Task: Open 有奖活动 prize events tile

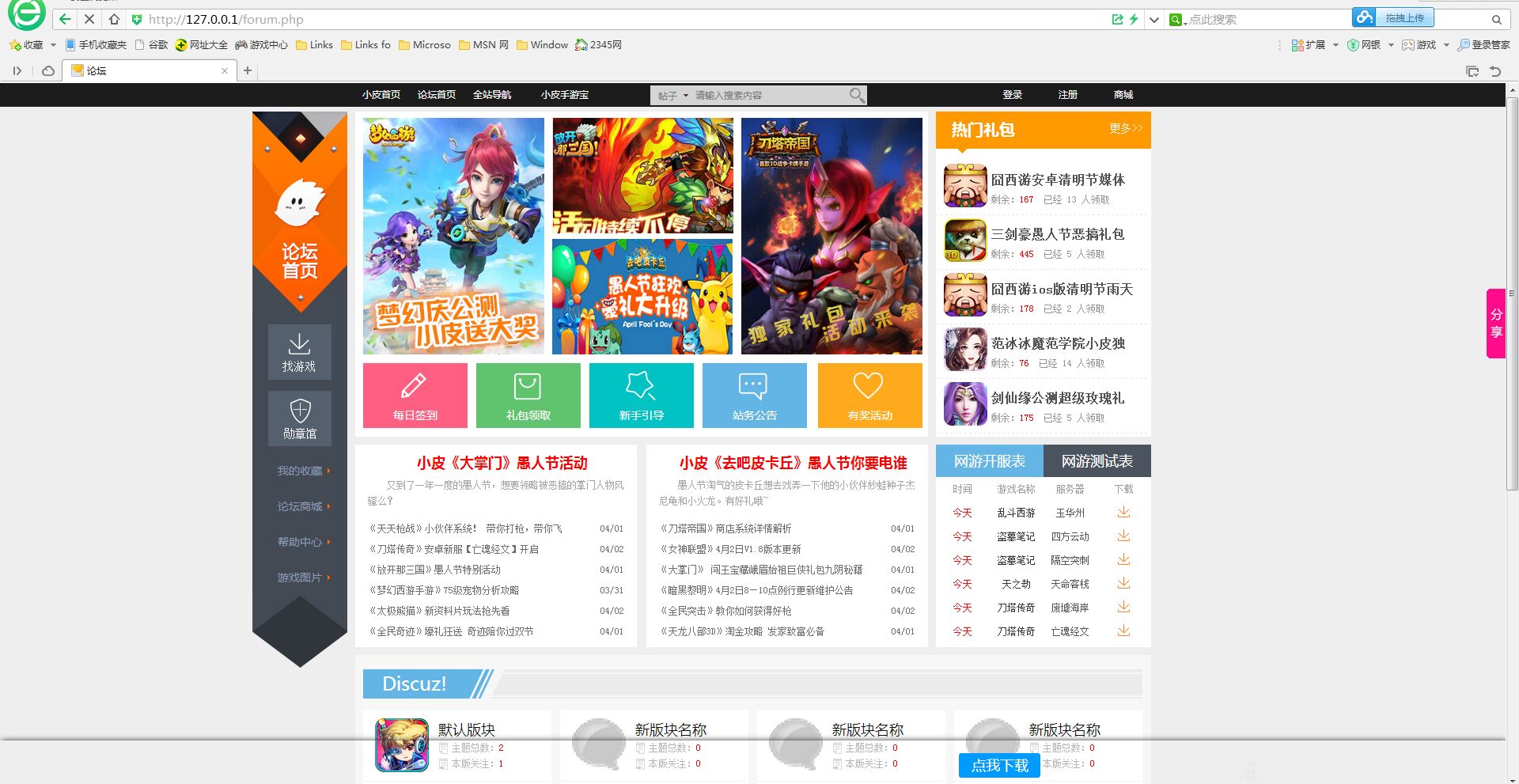Action: click(x=870, y=396)
